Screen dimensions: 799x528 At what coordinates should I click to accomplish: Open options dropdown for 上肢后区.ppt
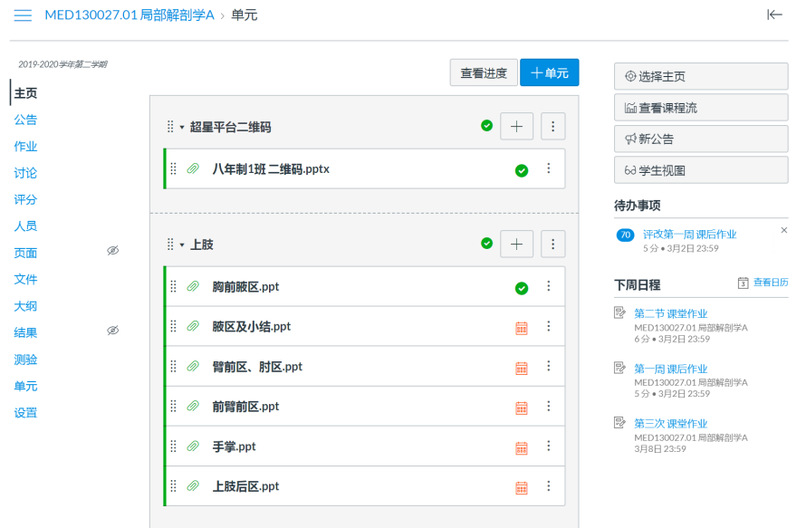pyautogui.click(x=548, y=487)
